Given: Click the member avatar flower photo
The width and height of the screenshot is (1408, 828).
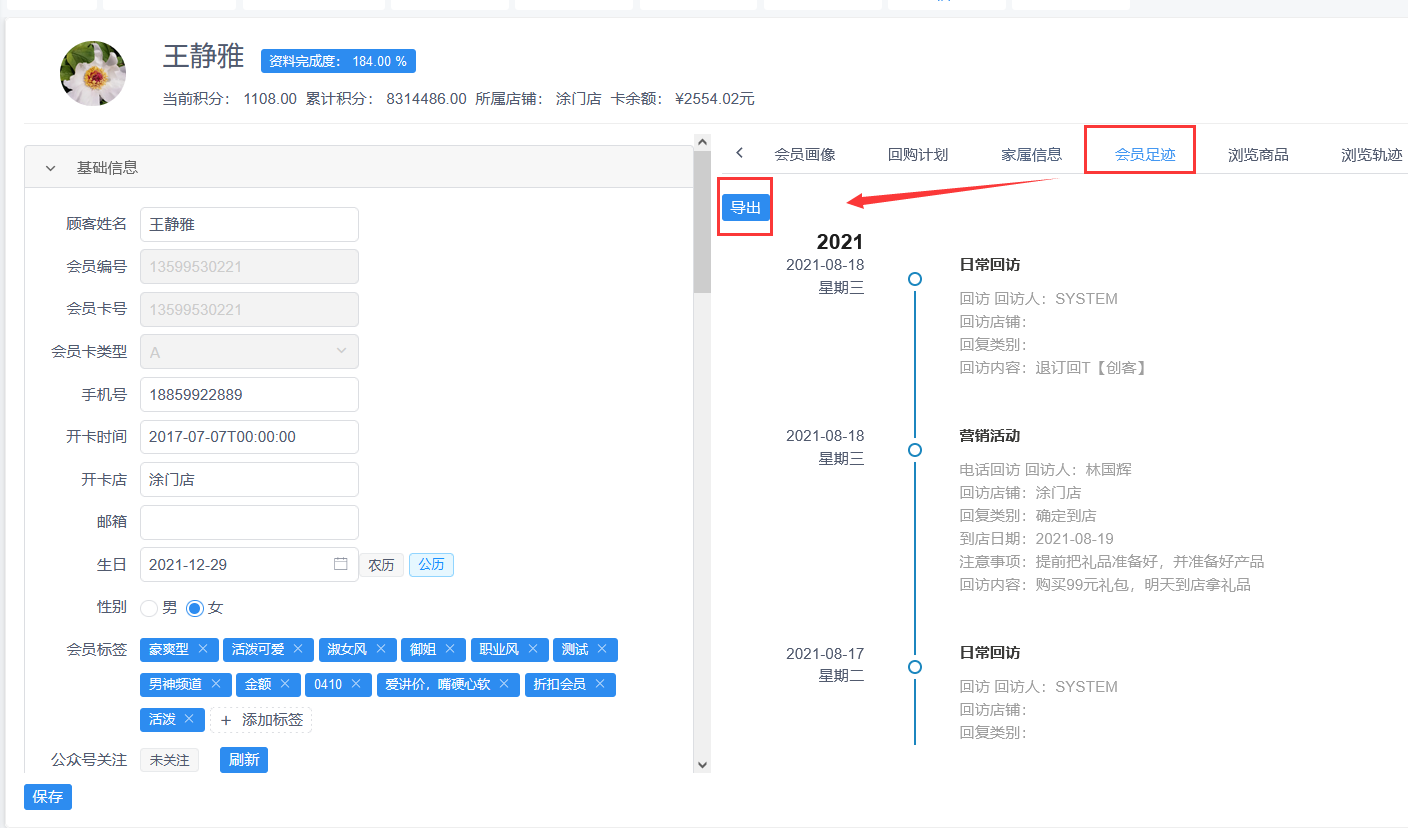Looking at the screenshot, I should point(93,73).
